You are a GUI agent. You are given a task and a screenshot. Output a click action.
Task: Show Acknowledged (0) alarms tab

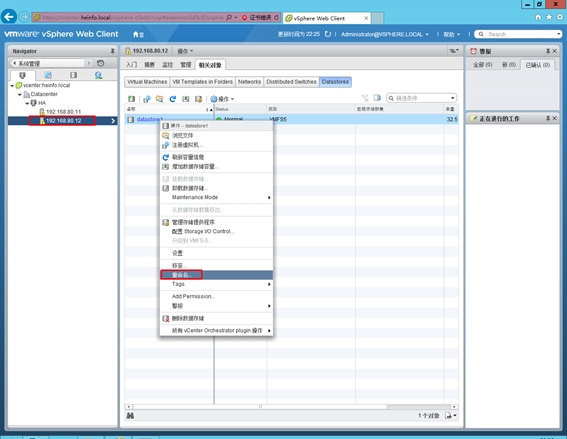coord(538,65)
